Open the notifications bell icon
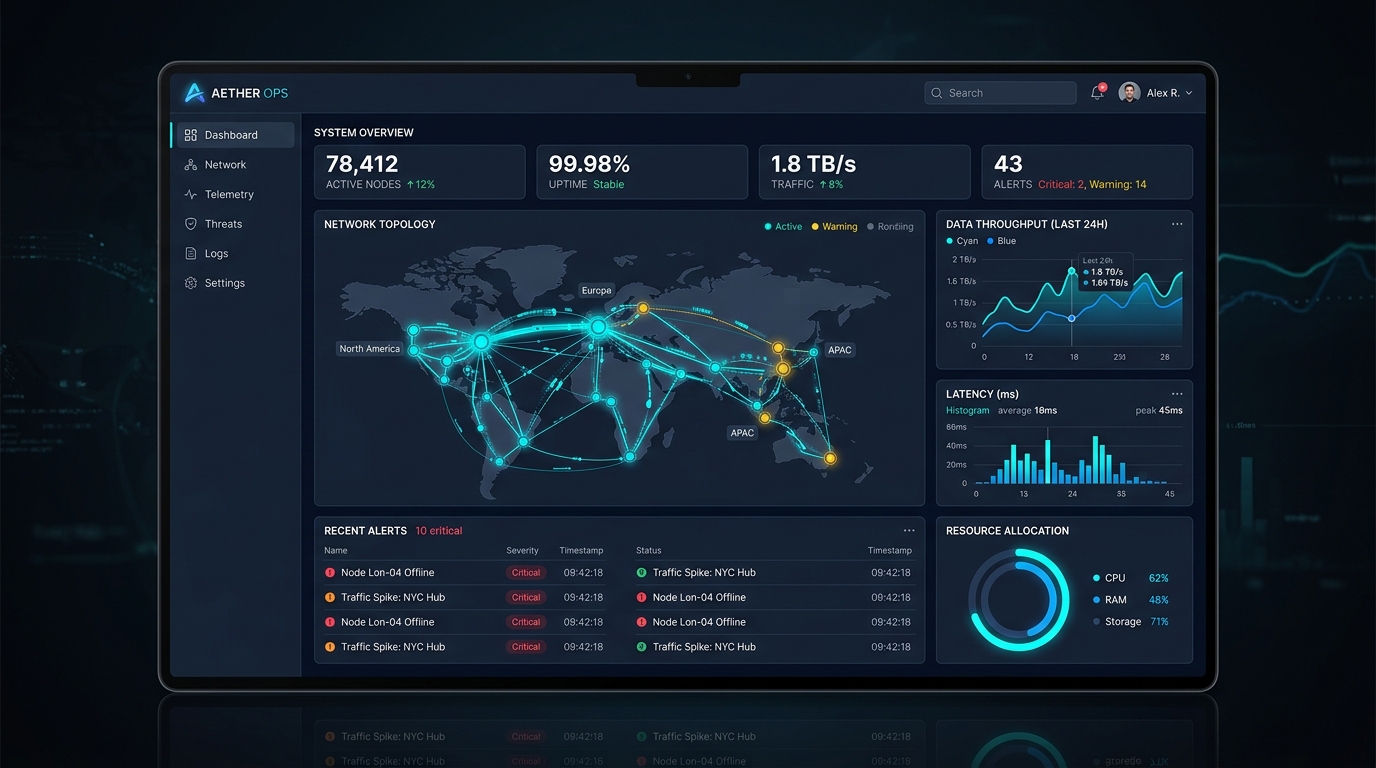Viewport: 1376px width, 768px height. click(1097, 93)
